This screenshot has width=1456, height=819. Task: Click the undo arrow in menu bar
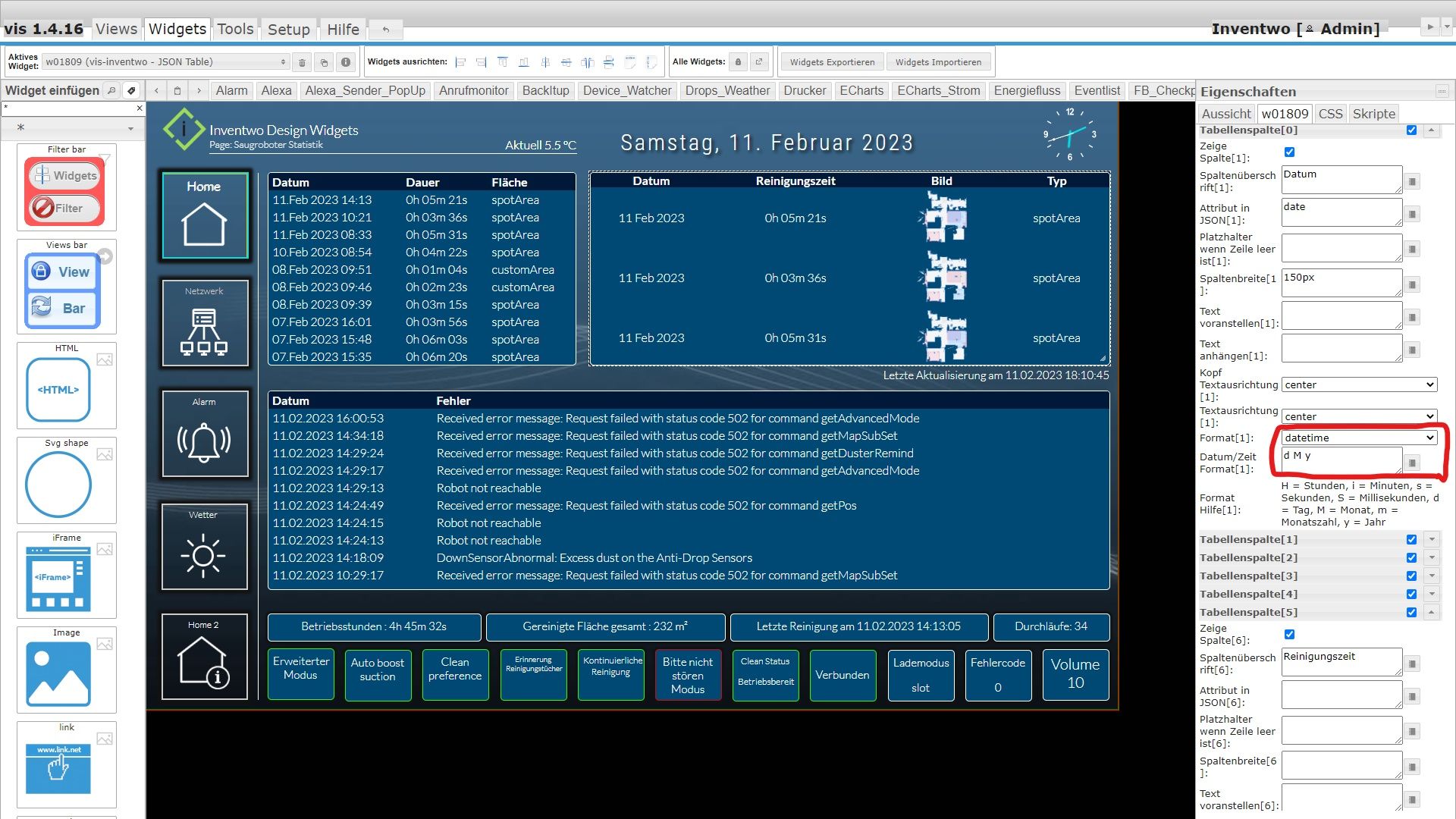point(386,30)
